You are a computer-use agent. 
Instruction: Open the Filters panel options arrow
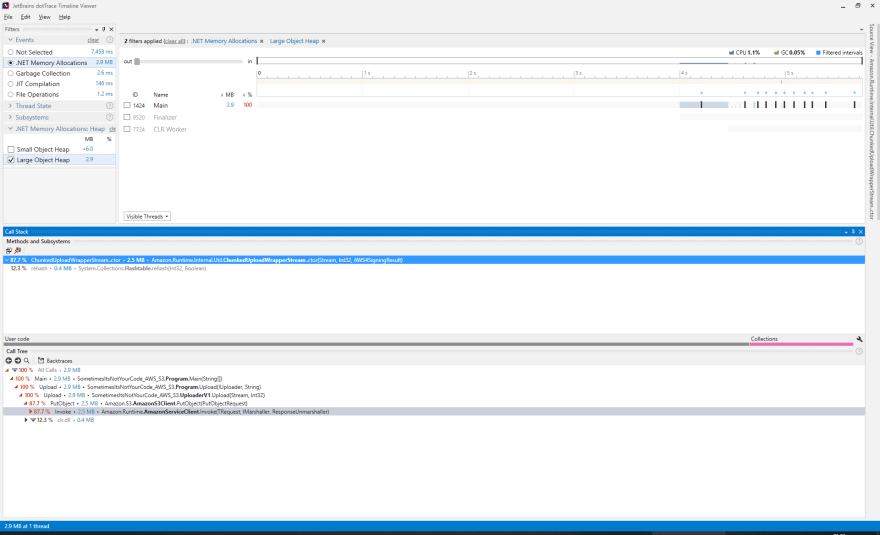tap(97, 29)
